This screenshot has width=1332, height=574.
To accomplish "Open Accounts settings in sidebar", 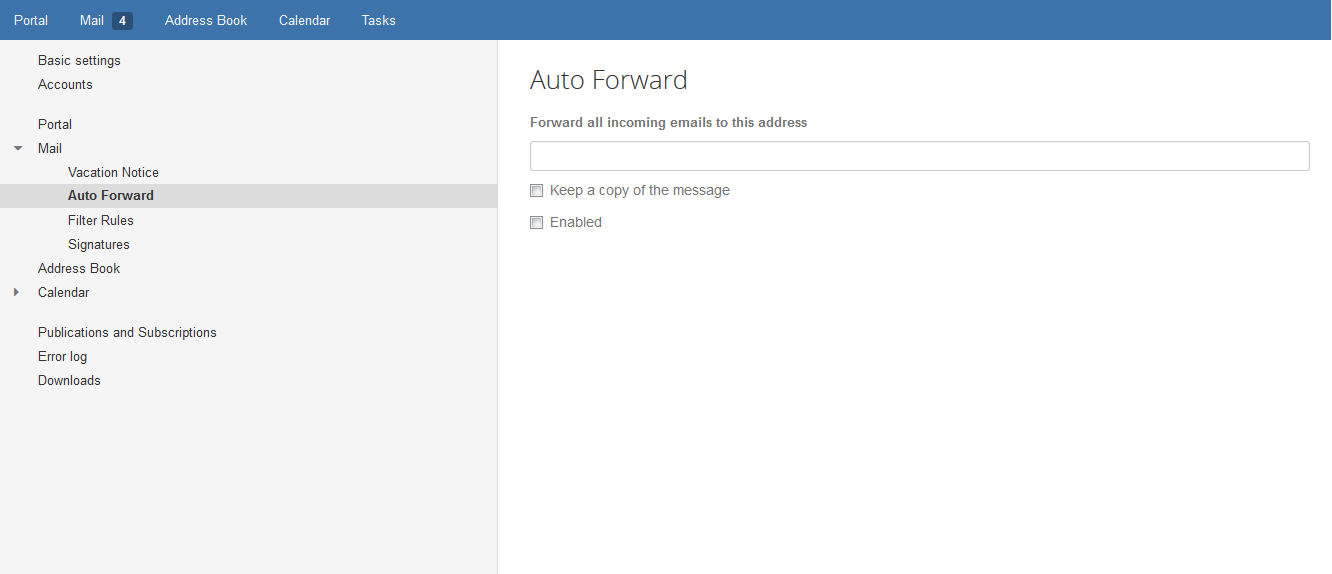I will [x=65, y=84].
